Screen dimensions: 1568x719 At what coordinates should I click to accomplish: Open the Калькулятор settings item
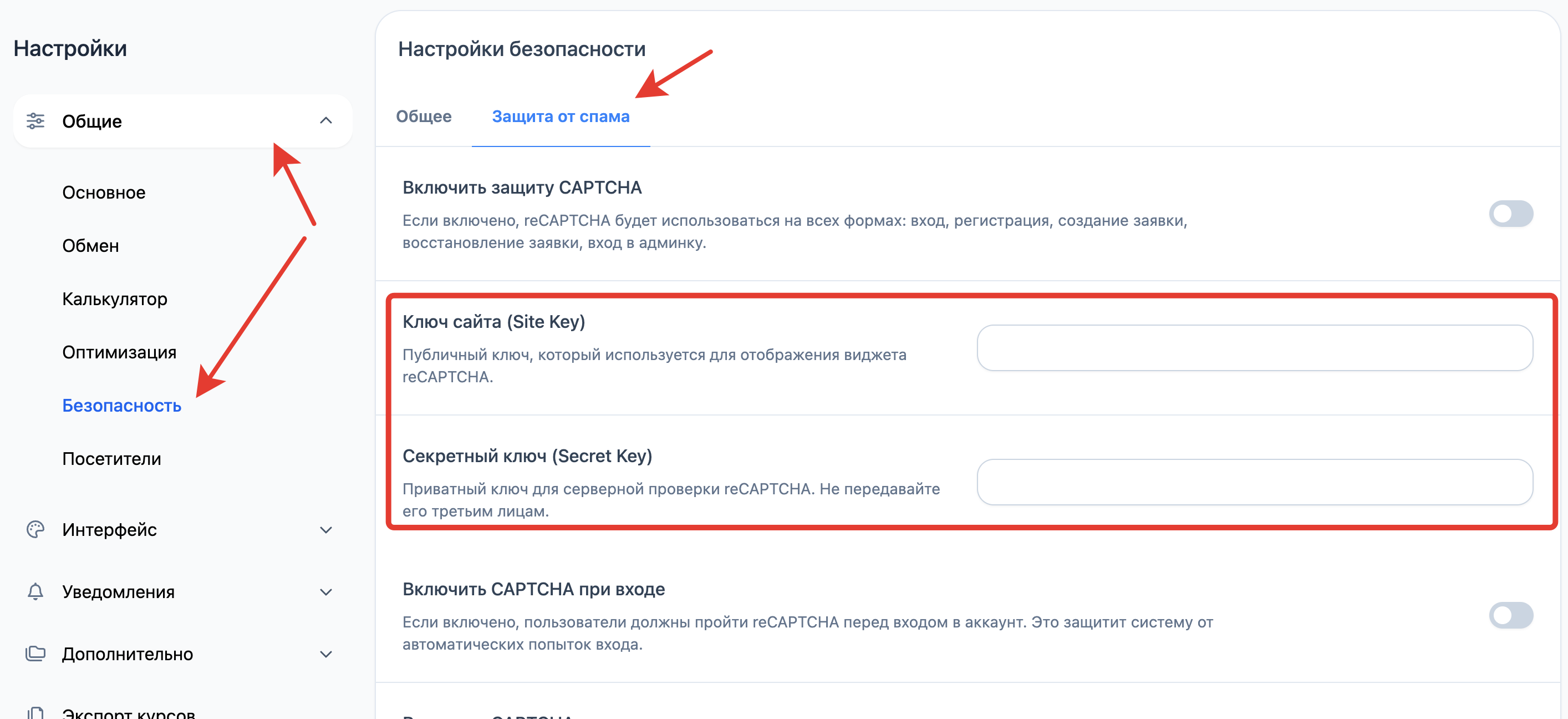point(115,299)
